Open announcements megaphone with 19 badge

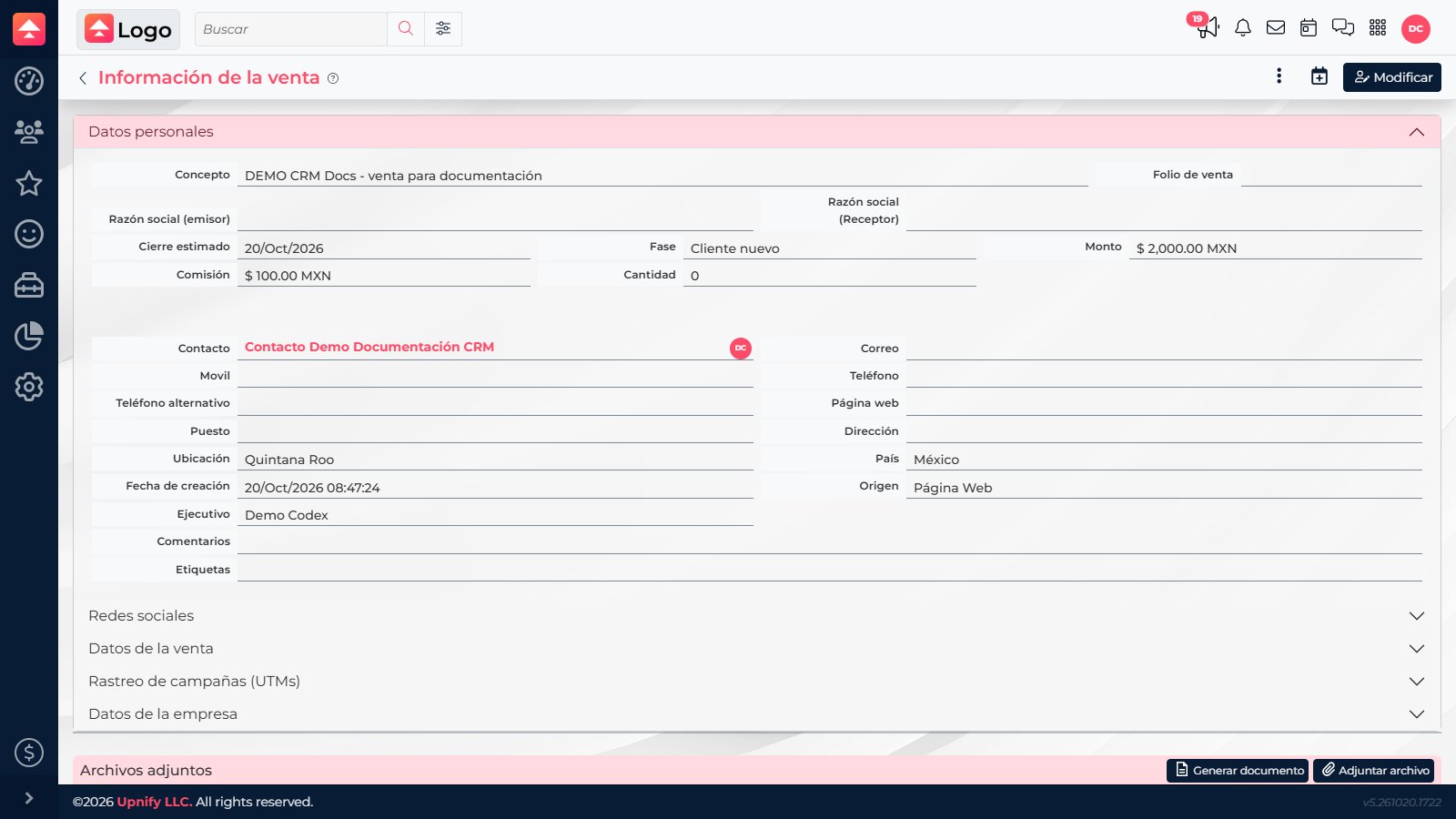[1207, 26]
